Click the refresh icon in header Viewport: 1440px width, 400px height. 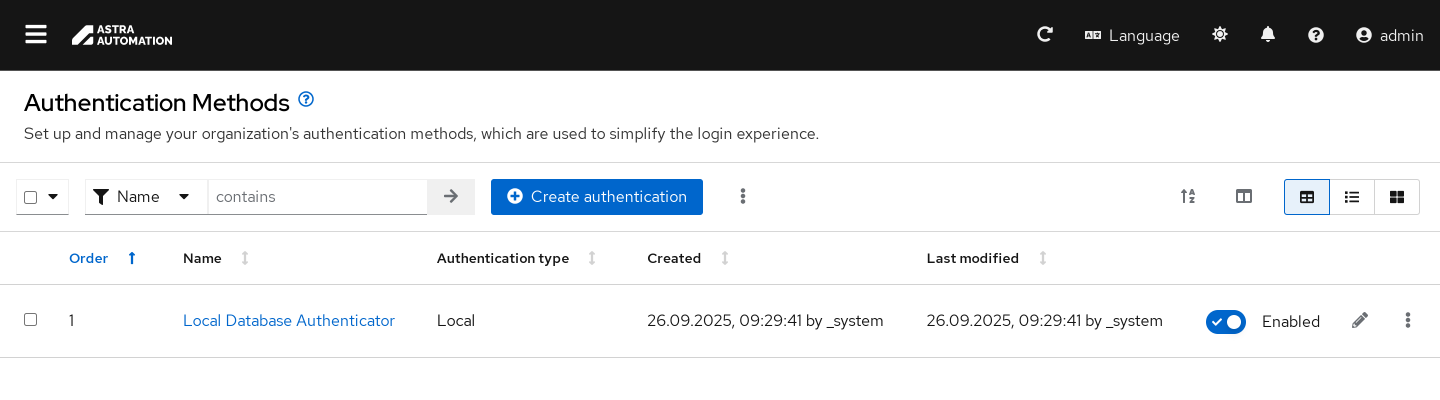[1045, 35]
